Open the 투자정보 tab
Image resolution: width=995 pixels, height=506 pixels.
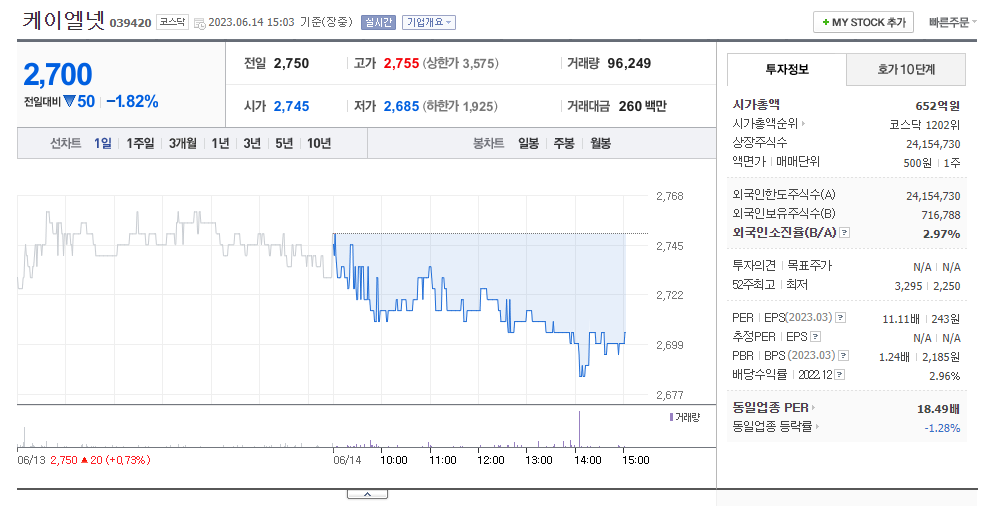pos(787,69)
